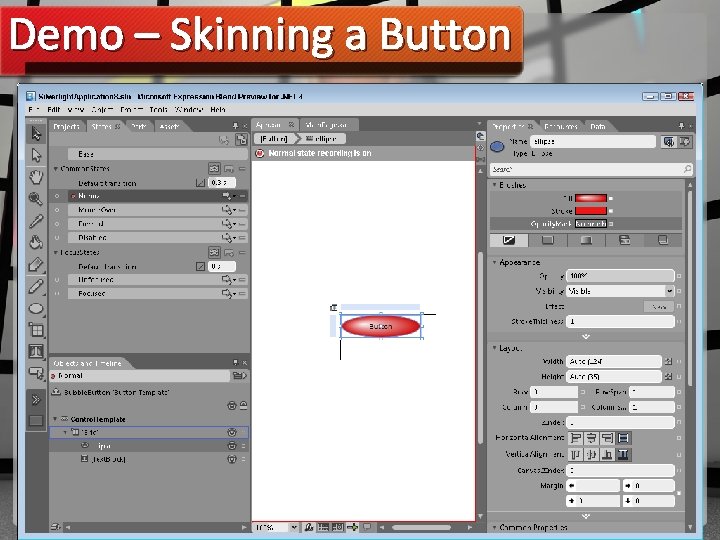Open the Help menu
This screenshot has width=720, height=540.
218,109
